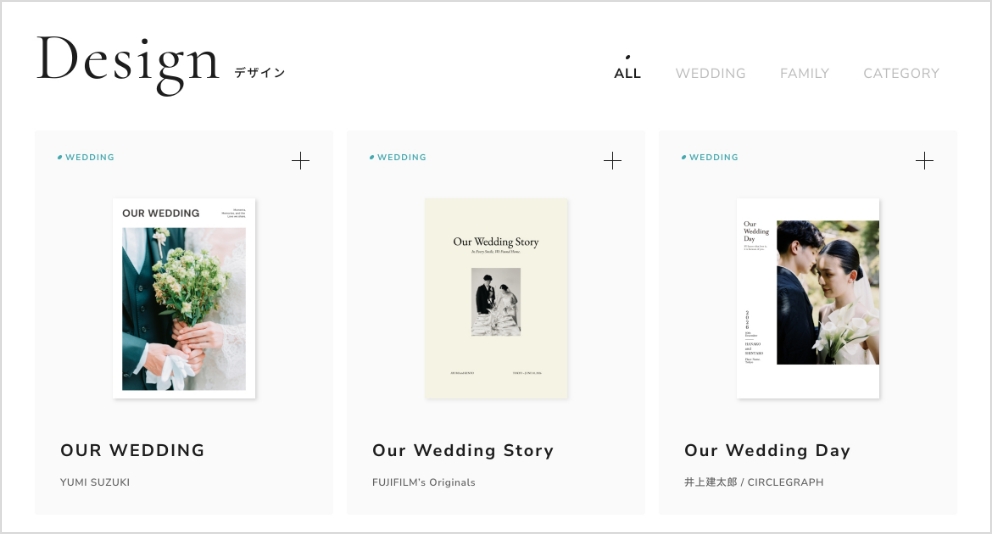Click author name YUMI SUZUKI
The height and width of the screenshot is (534, 992).
(95, 482)
